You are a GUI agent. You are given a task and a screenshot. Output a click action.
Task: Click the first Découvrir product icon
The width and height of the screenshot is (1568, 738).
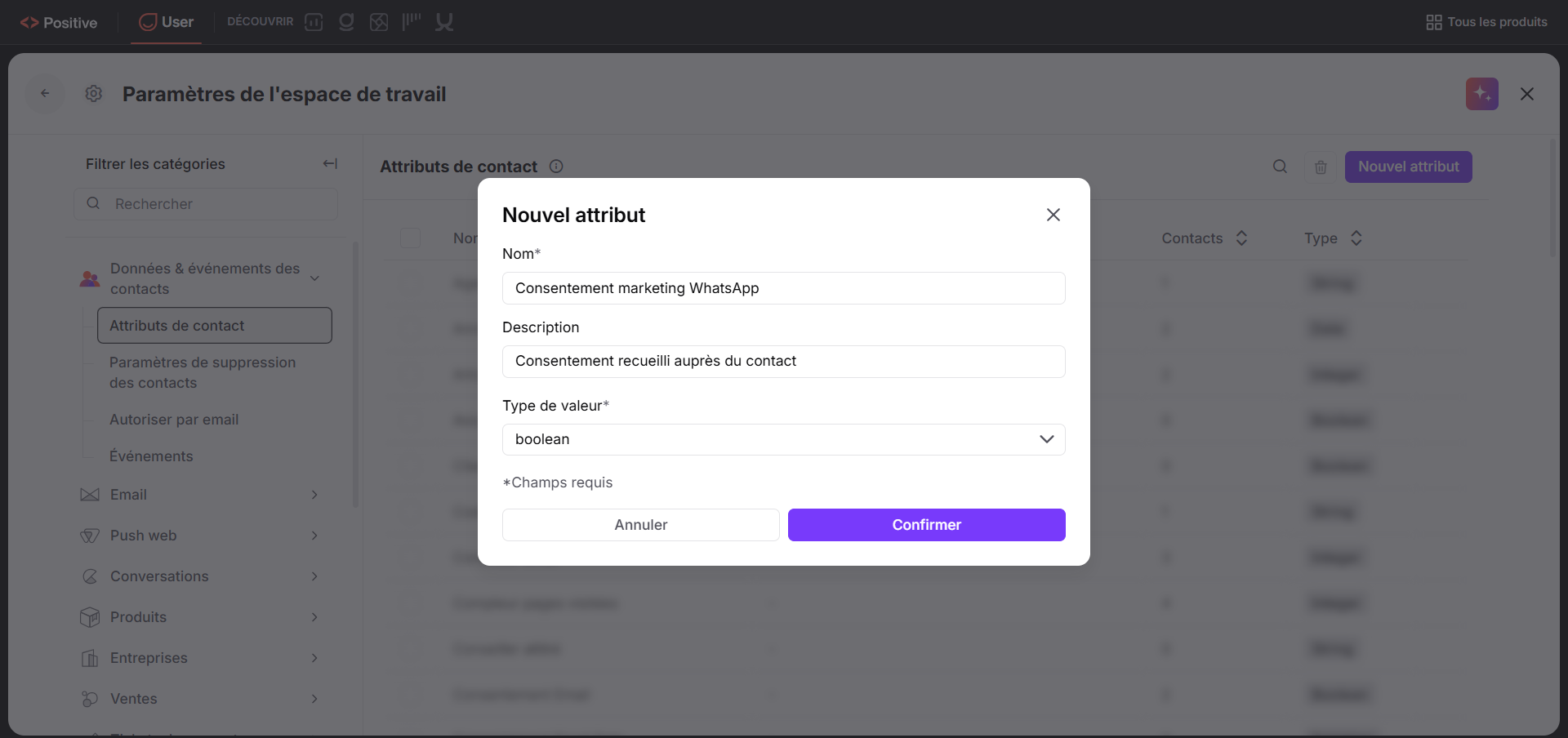point(314,22)
